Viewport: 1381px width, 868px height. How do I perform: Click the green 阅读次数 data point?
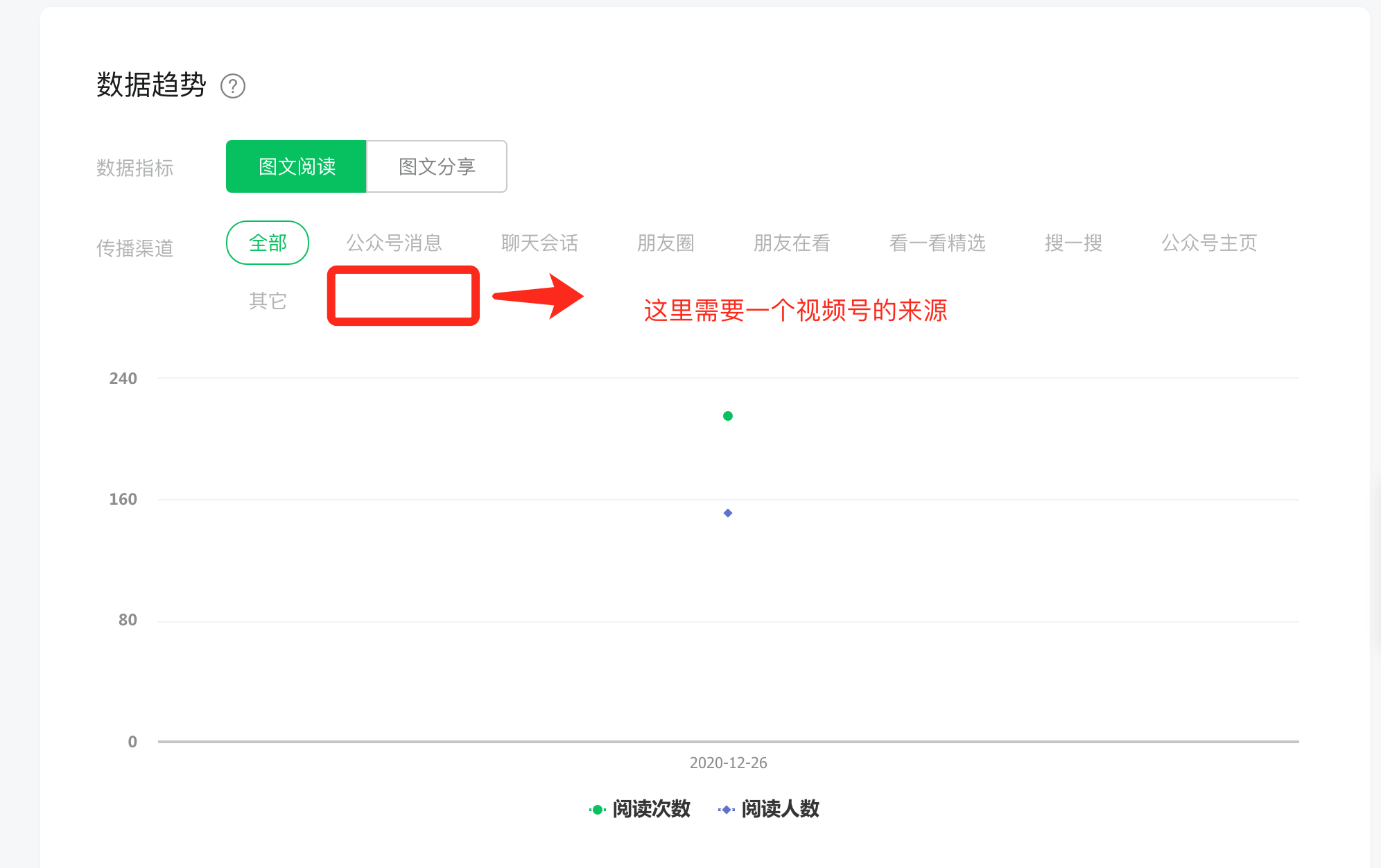[x=728, y=416]
